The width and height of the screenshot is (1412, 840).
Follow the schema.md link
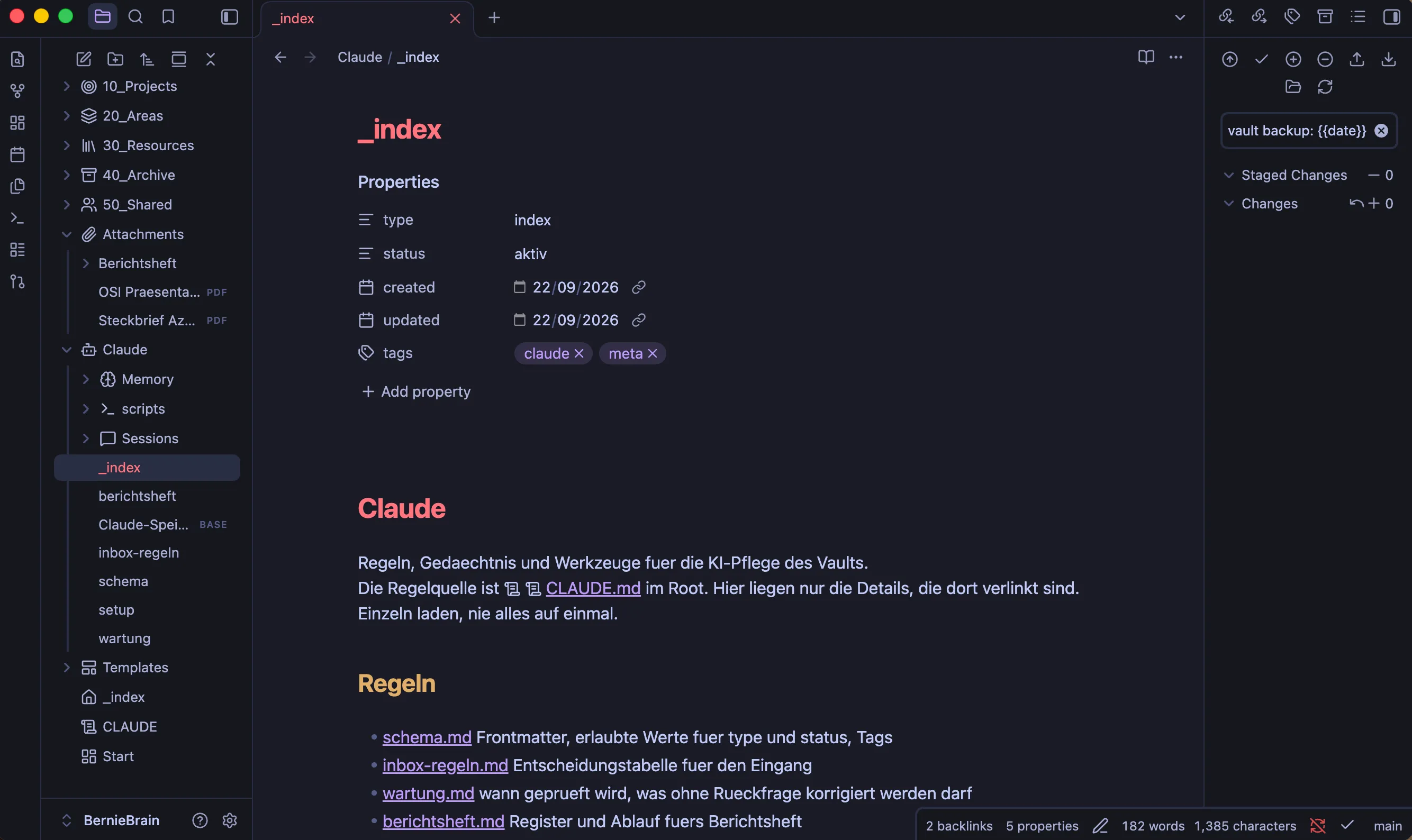click(x=427, y=737)
